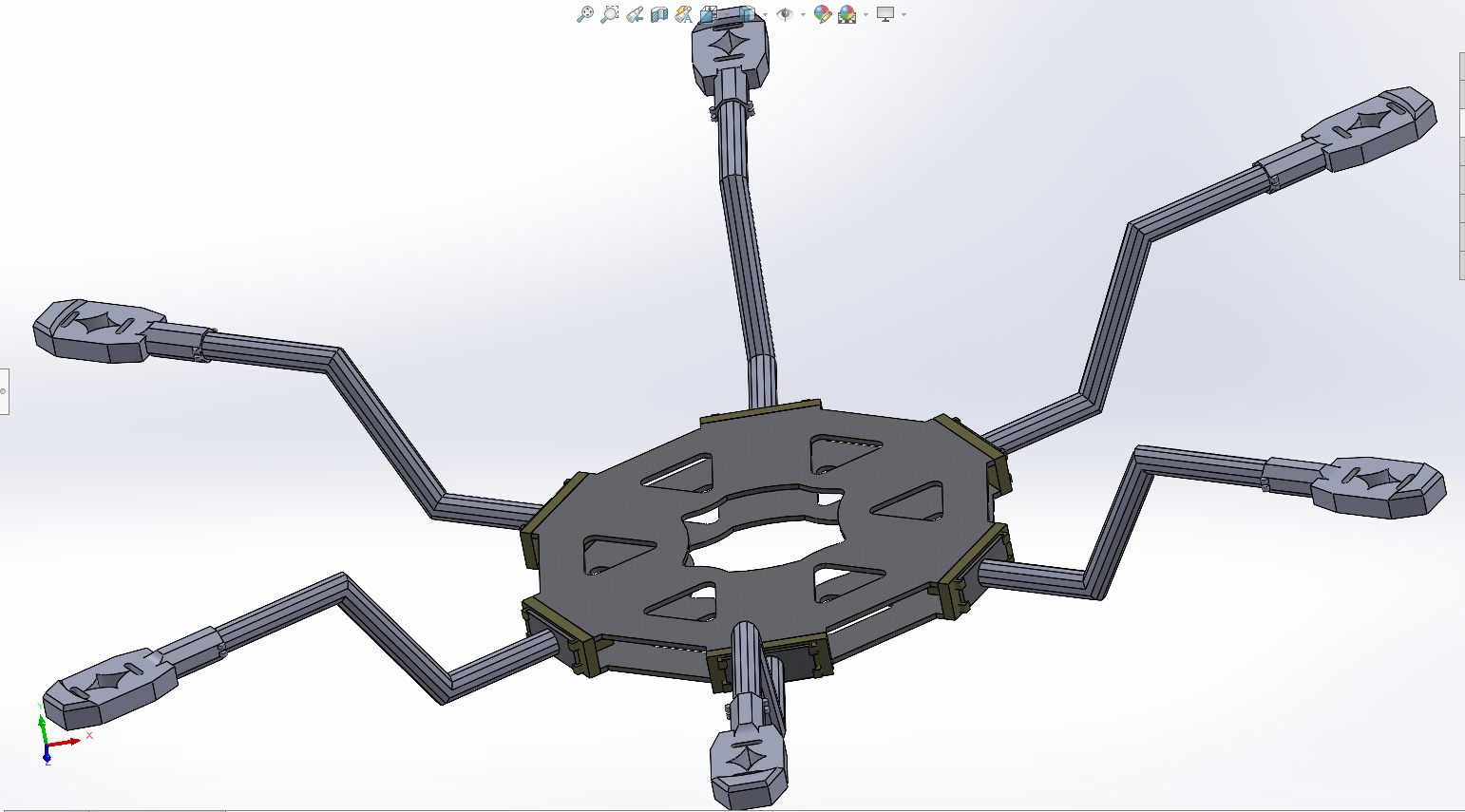The width and height of the screenshot is (1465, 812).
Task: Click the red X axis of the triad
Action: [x=67, y=741]
